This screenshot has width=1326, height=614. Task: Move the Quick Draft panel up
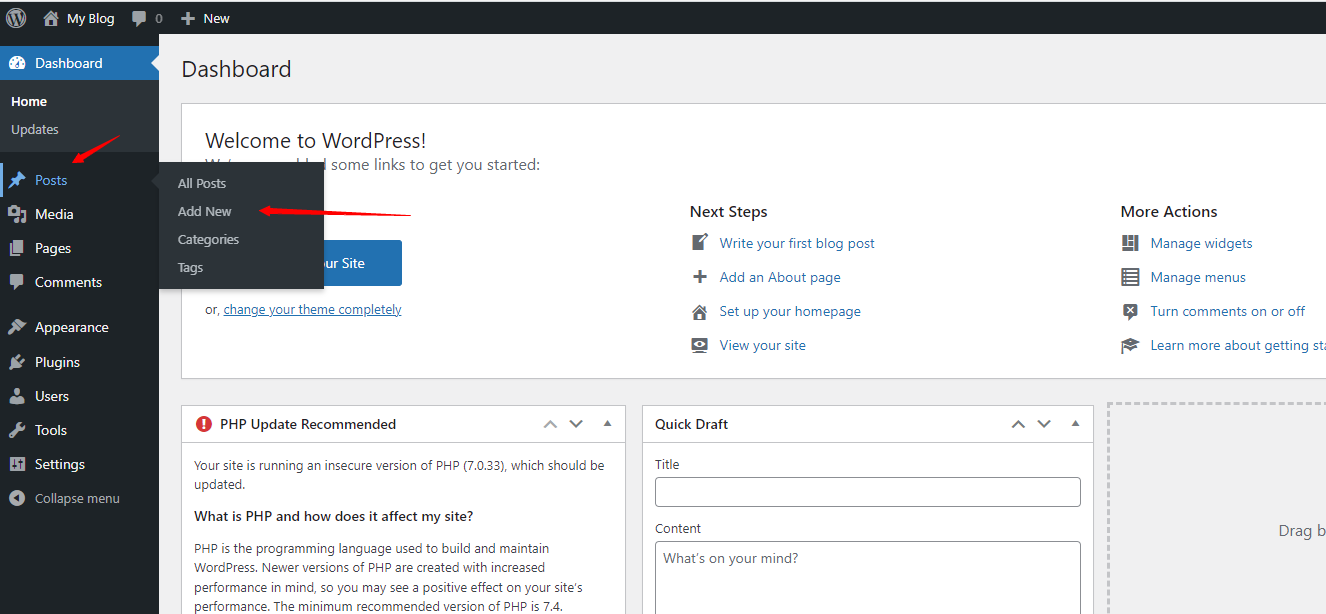coord(1018,424)
